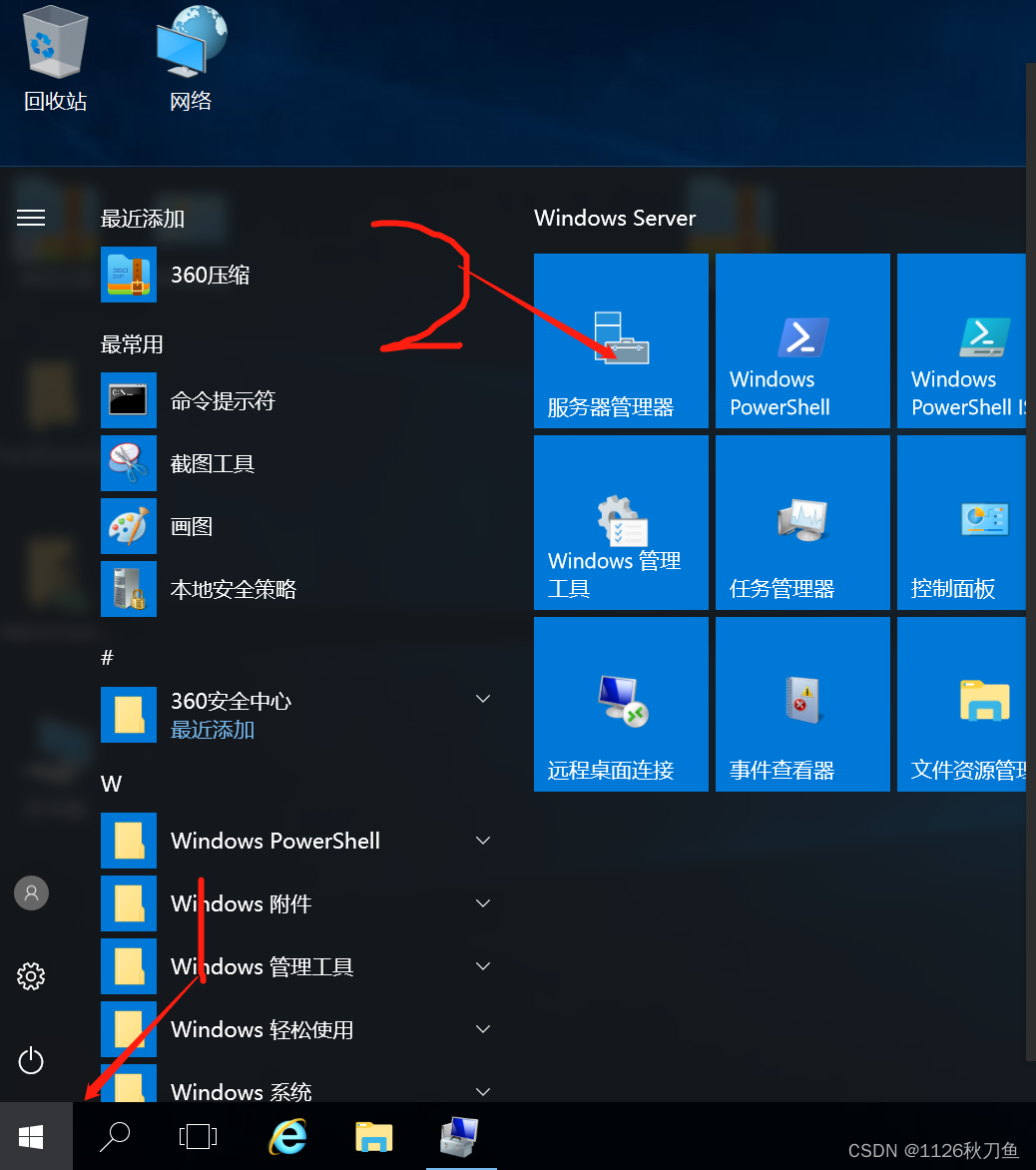This screenshot has width=1036, height=1170.
Task: Open File Explorer from taskbar
Action: tap(373, 1136)
